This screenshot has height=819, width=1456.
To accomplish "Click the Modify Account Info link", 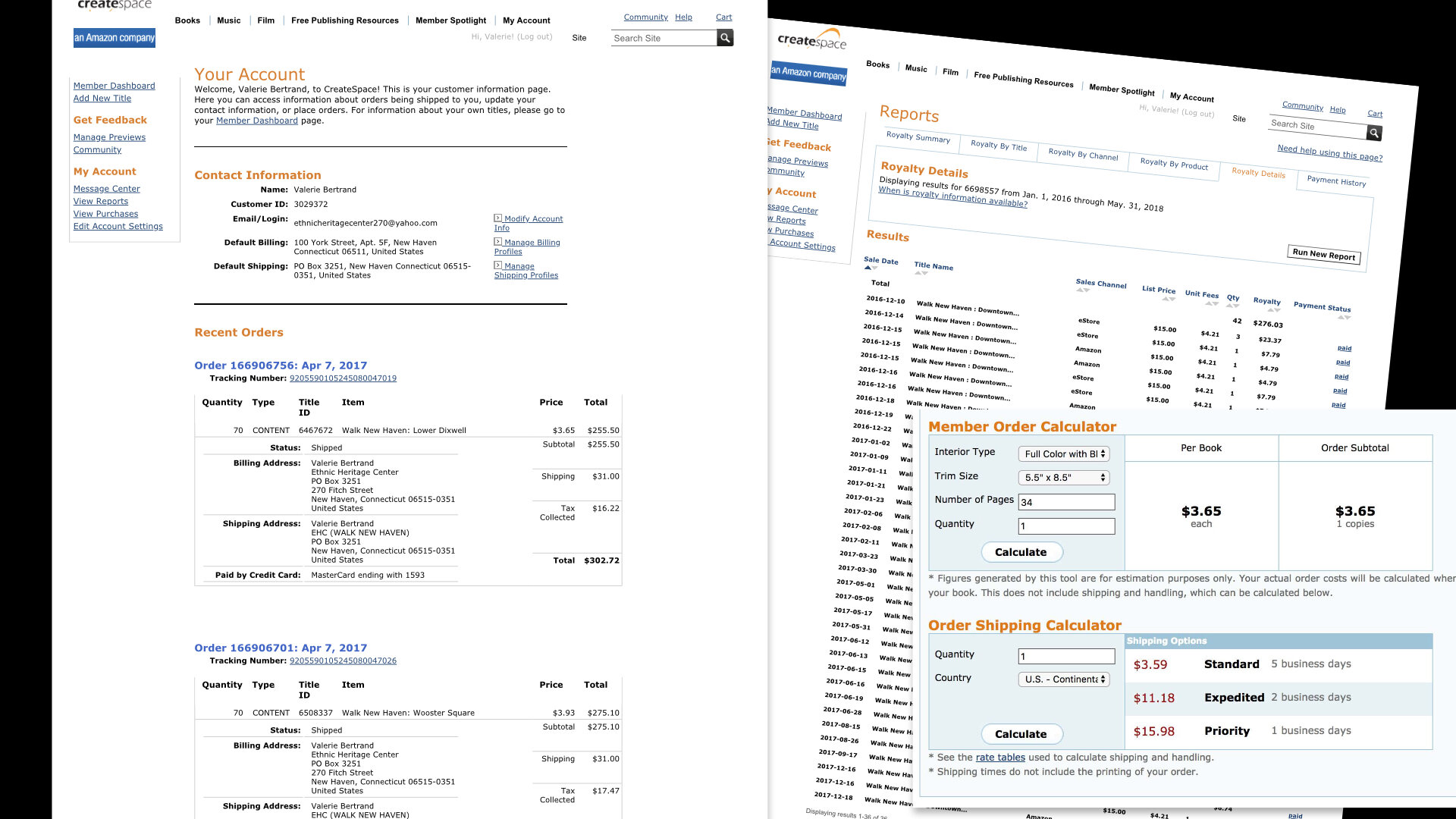I will [529, 223].
